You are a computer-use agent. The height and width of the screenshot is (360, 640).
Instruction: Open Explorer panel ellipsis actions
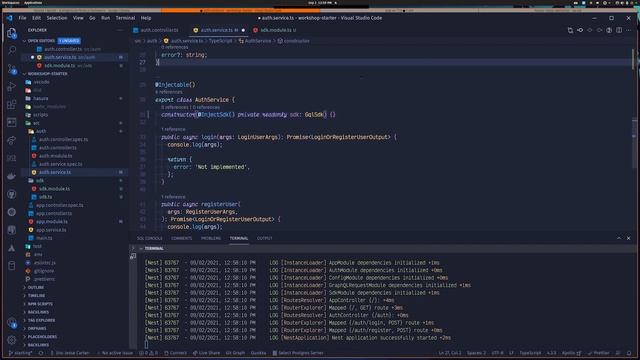coord(120,30)
